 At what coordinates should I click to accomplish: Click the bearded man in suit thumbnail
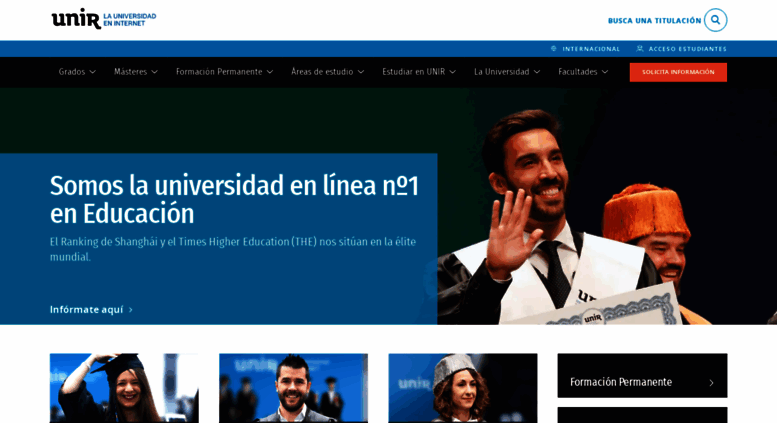pos(293,388)
